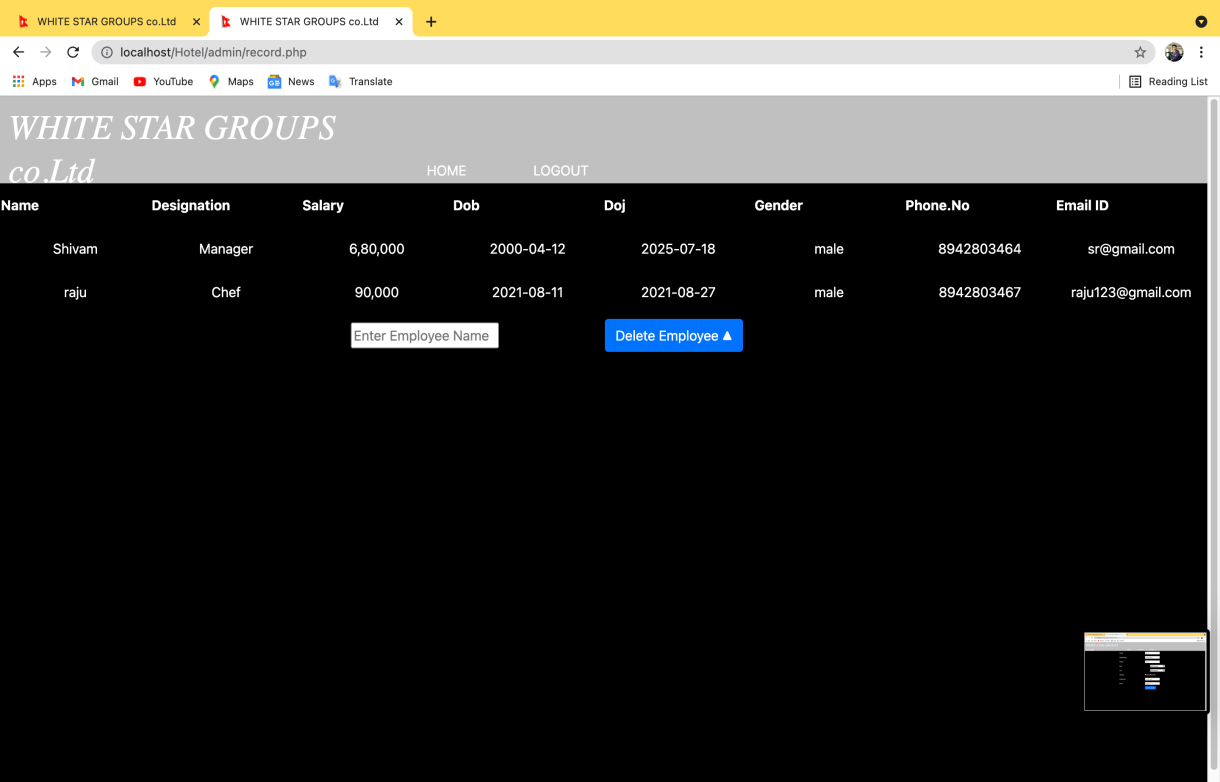Bookmark this page with the star icon
The width and height of the screenshot is (1220, 782).
click(x=1140, y=51)
